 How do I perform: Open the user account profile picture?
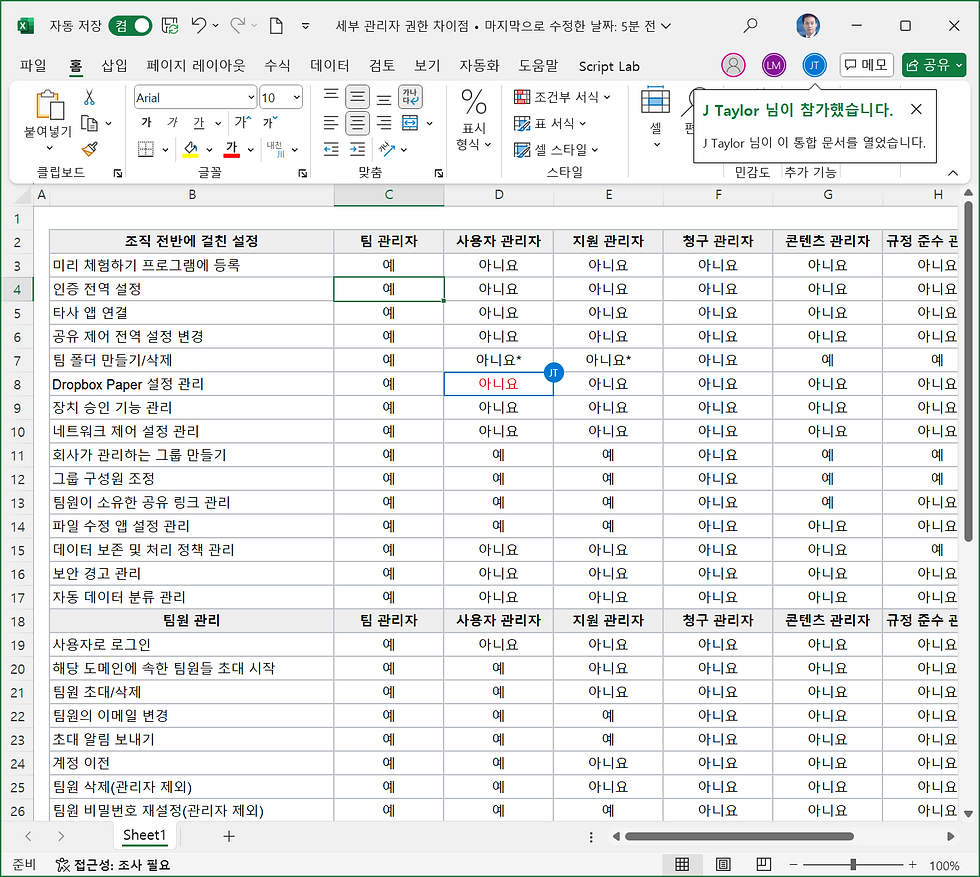(x=808, y=26)
